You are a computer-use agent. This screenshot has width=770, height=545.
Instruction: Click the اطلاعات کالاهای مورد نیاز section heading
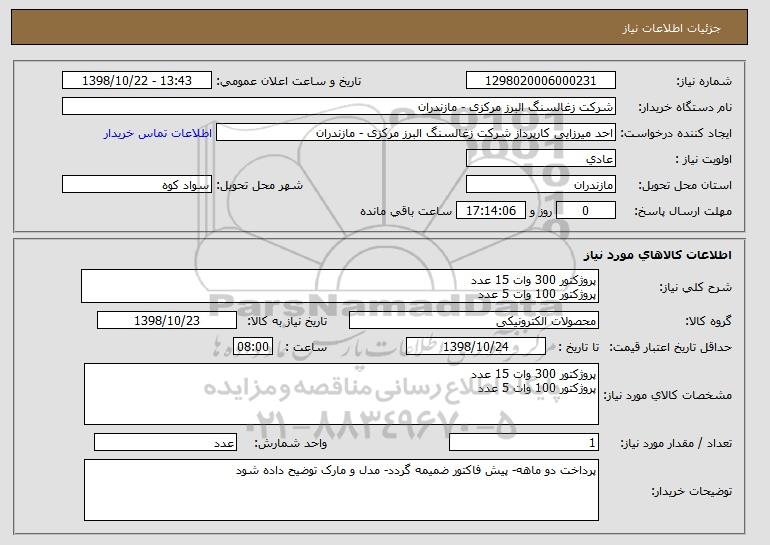[x=658, y=255]
